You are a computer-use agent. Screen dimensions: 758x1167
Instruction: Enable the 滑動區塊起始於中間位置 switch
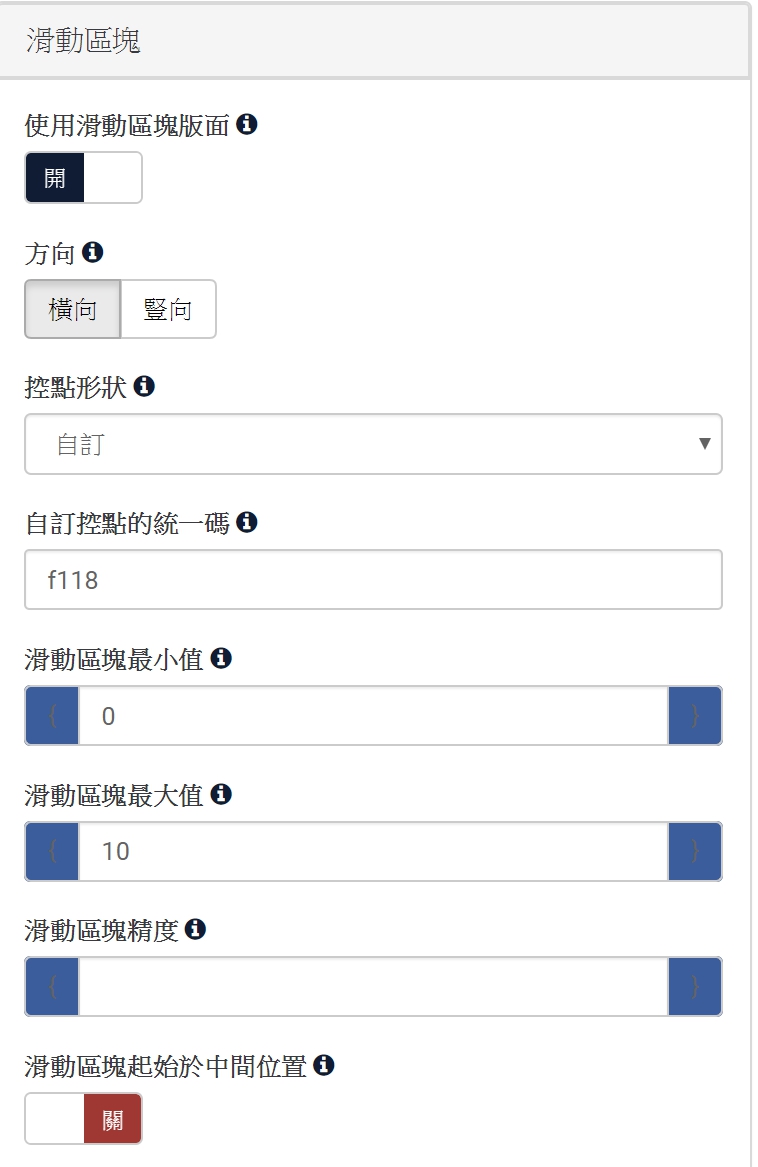tap(83, 1119)
